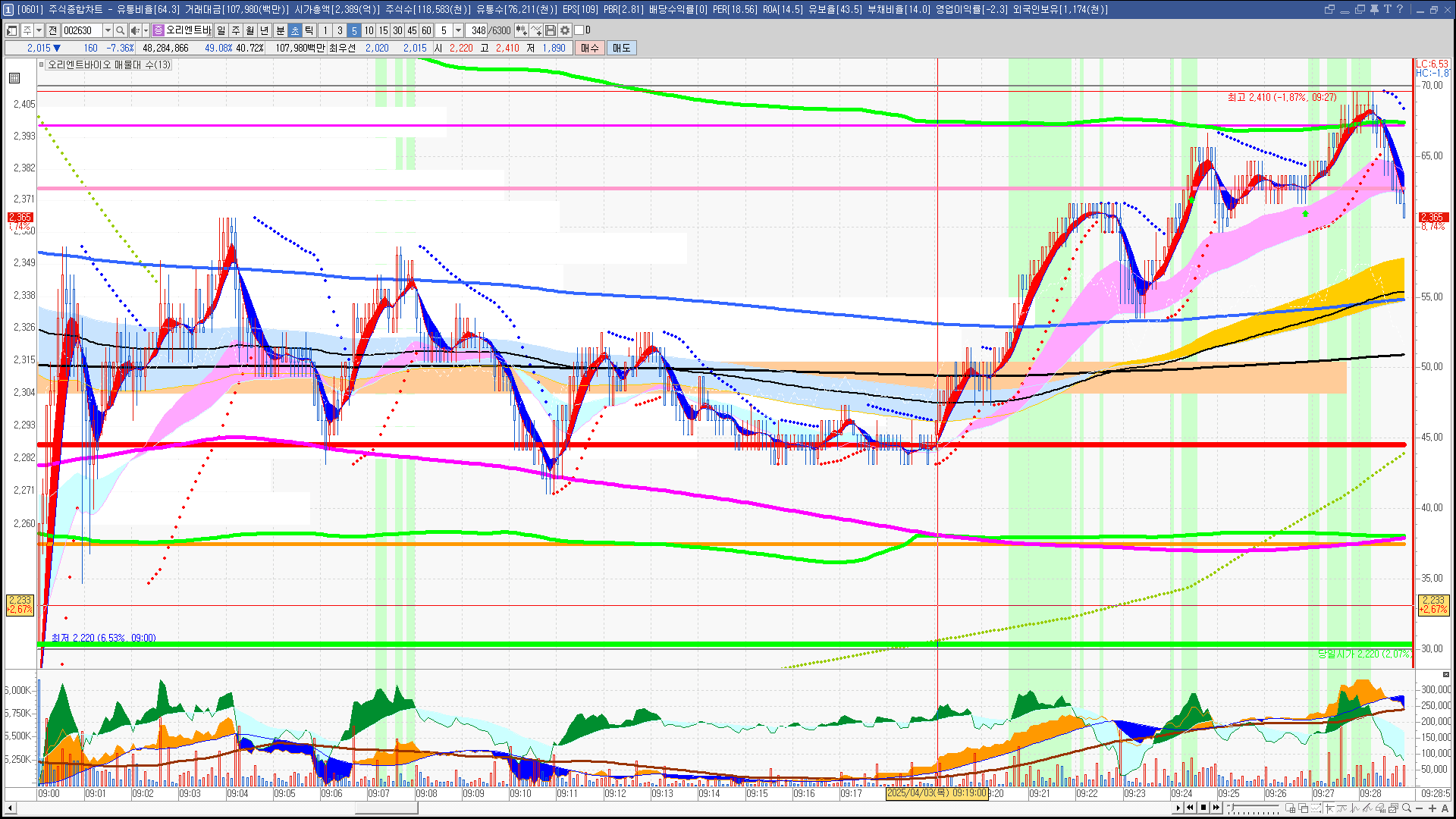The height and width of the screenshot is (819, 1456).
Task: Click the save chart floppy disk icon
Action: (551, 30)
